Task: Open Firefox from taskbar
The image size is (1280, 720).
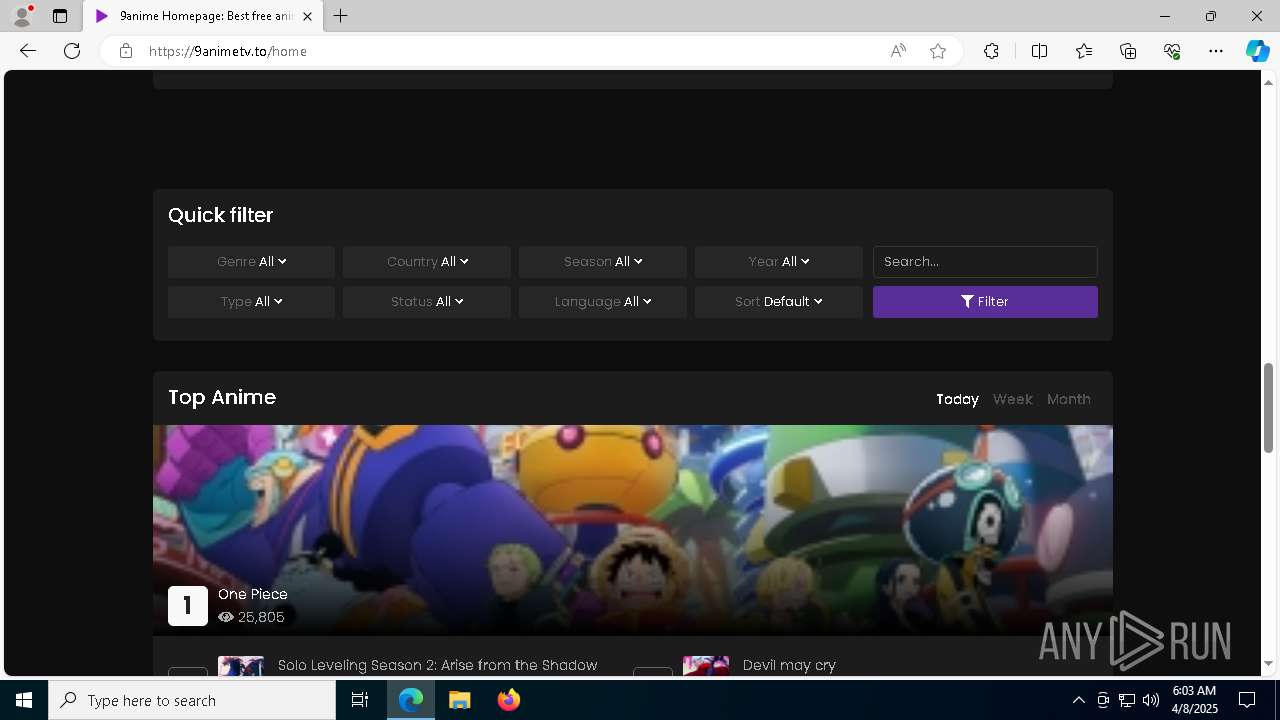Action: pyautogui.click(x=508, y=700)
